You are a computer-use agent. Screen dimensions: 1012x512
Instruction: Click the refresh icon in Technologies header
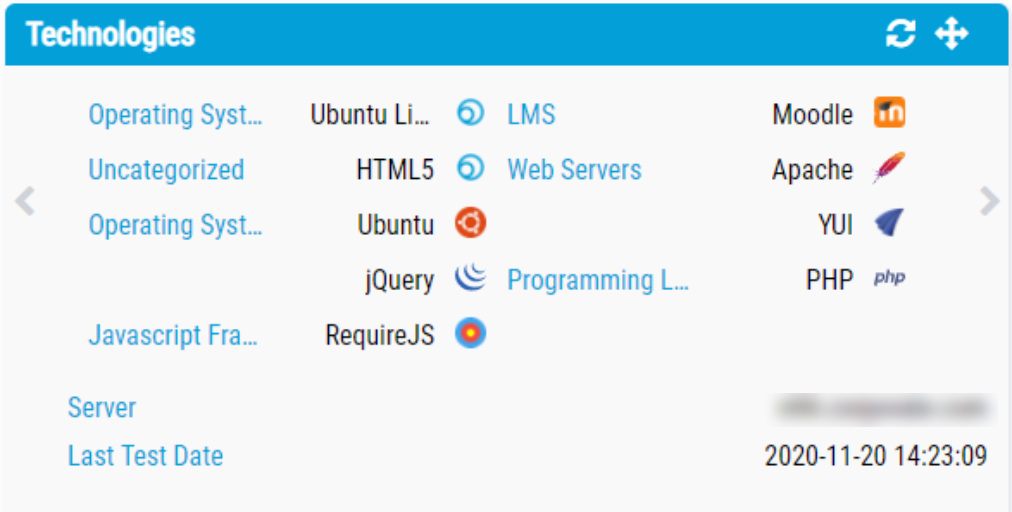point(900,35)
